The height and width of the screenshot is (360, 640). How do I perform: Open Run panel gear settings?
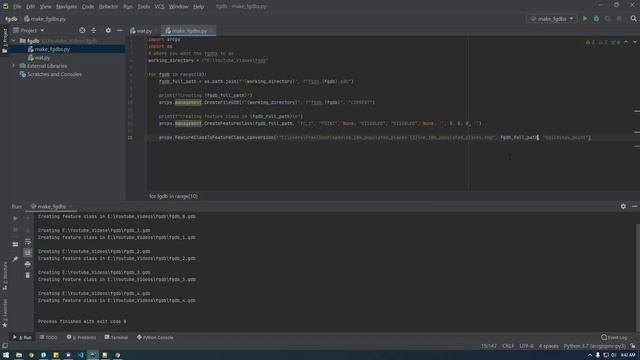[x=623, y=207]
